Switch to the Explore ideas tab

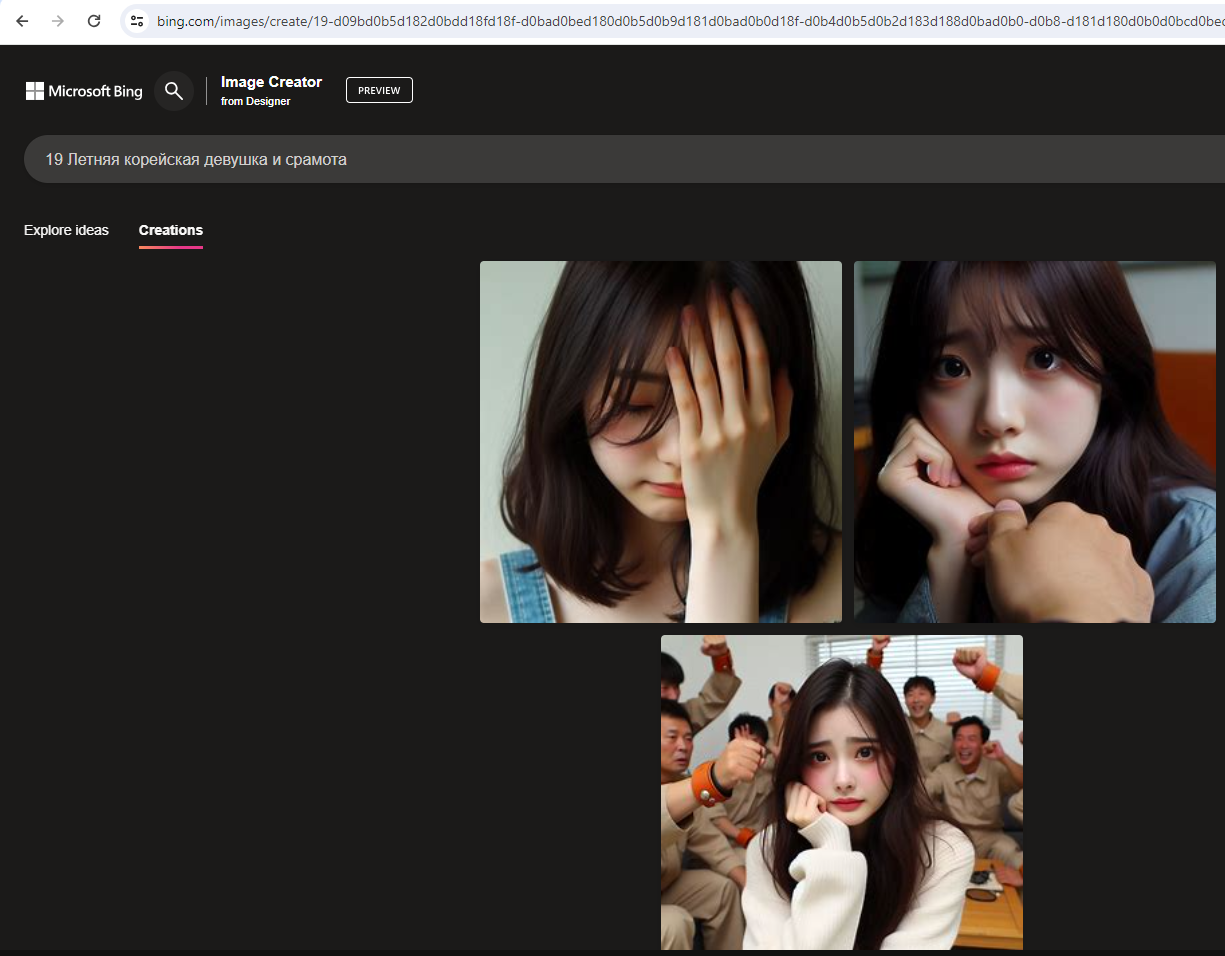click(66, 230)
